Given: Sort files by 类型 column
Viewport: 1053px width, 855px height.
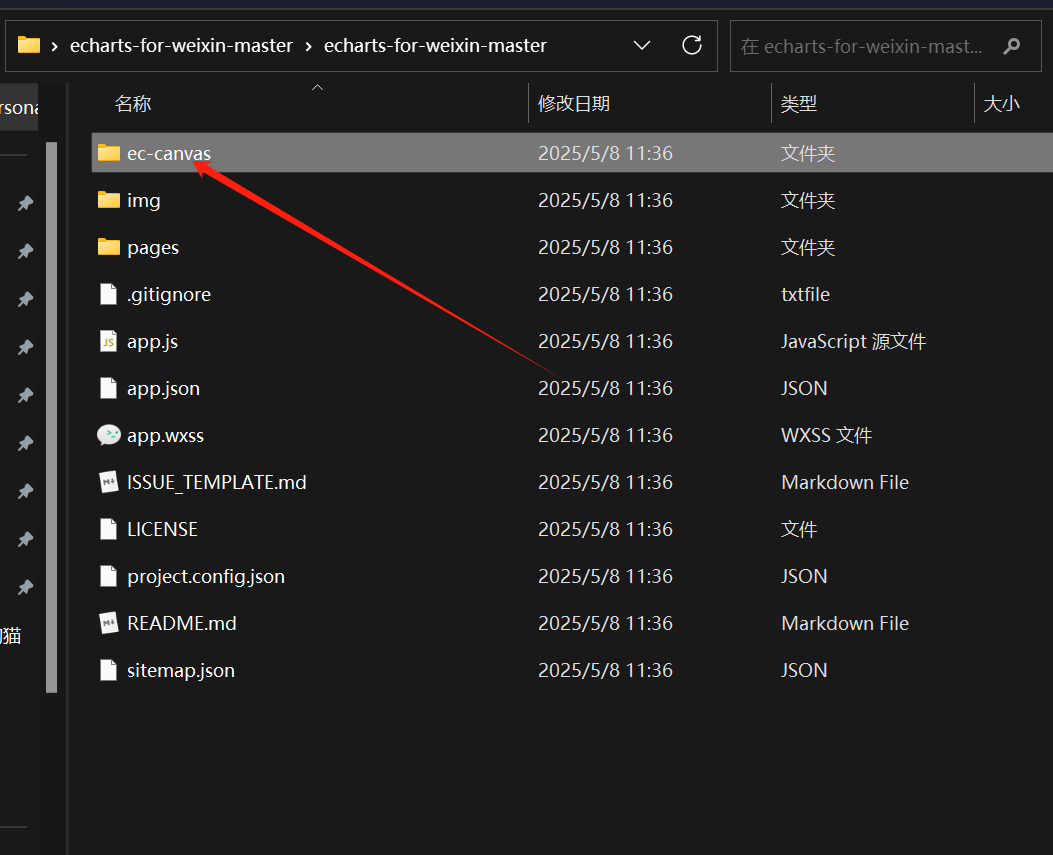Looking at the screenshot, I should click(799, 103).
